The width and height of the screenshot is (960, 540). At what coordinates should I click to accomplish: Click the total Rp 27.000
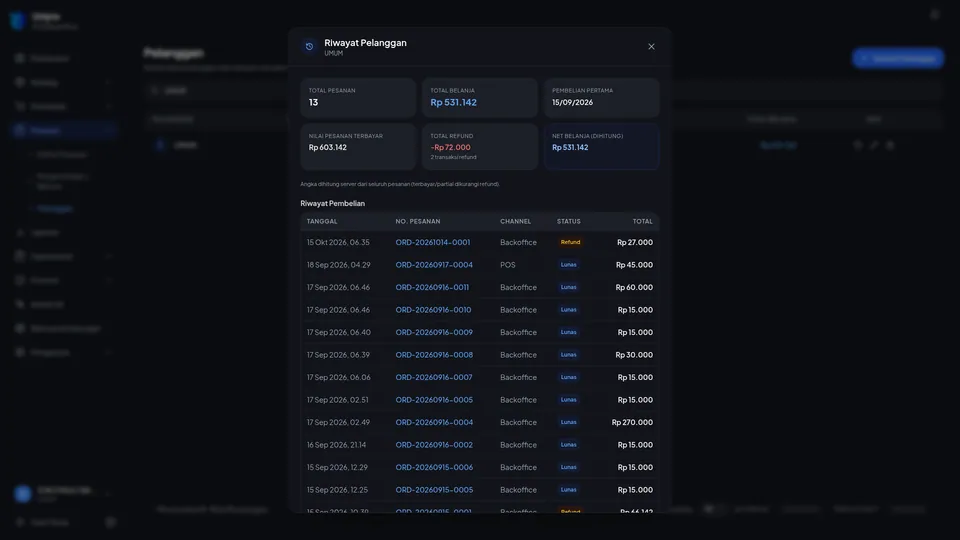click(635, 242)
